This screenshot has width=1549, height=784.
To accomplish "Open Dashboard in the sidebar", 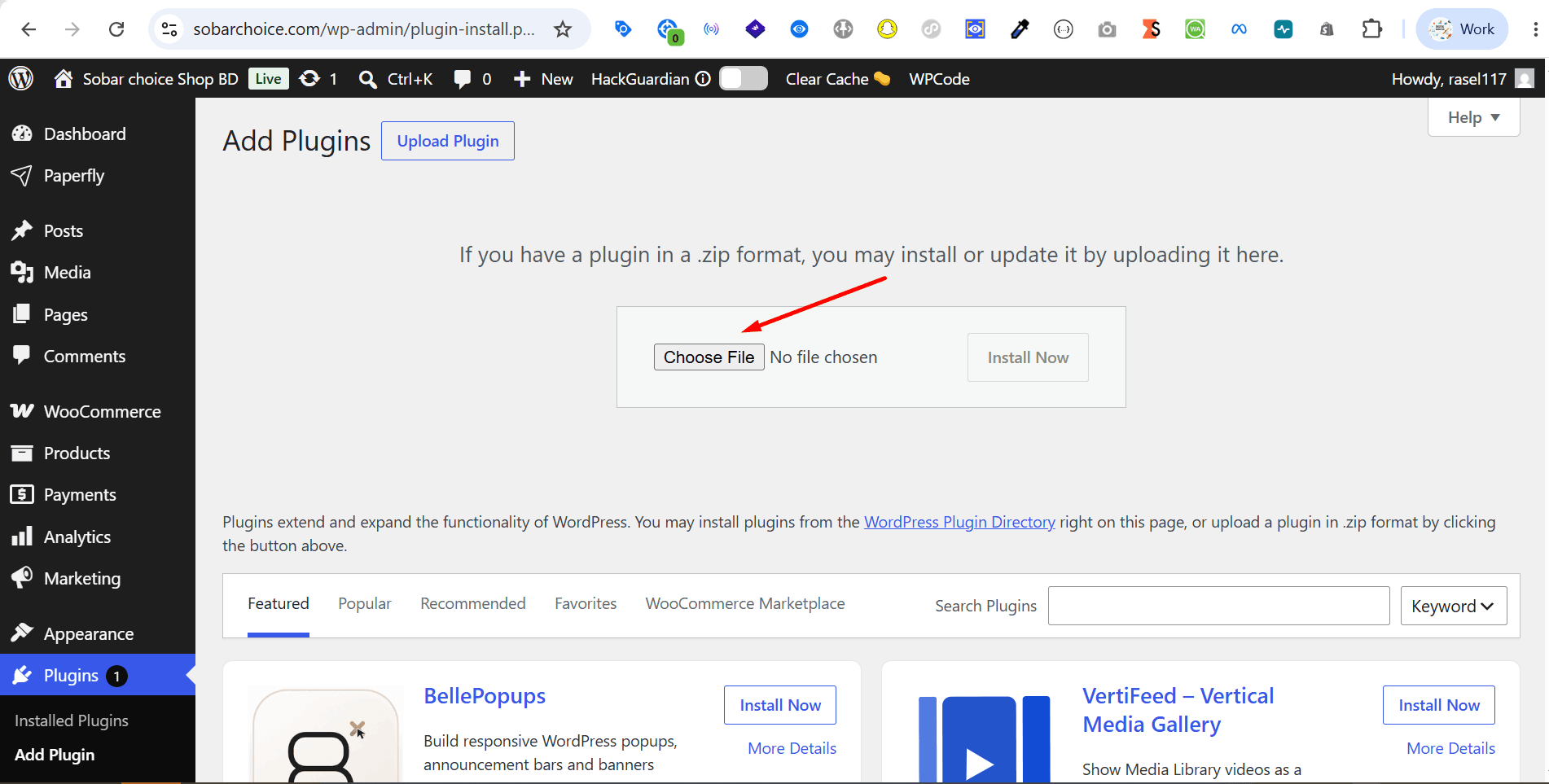I will (x=98, y=134).
